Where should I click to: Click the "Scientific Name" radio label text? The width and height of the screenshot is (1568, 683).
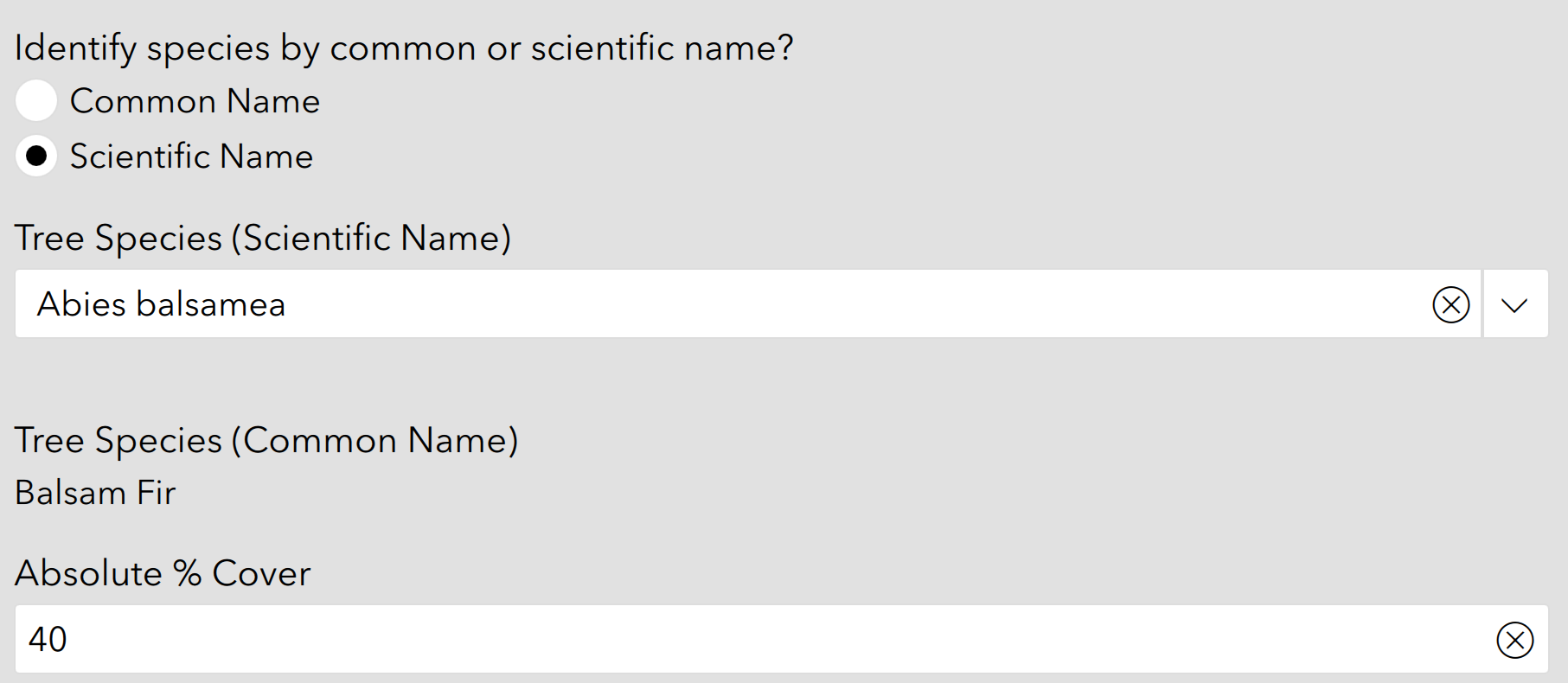191,156
